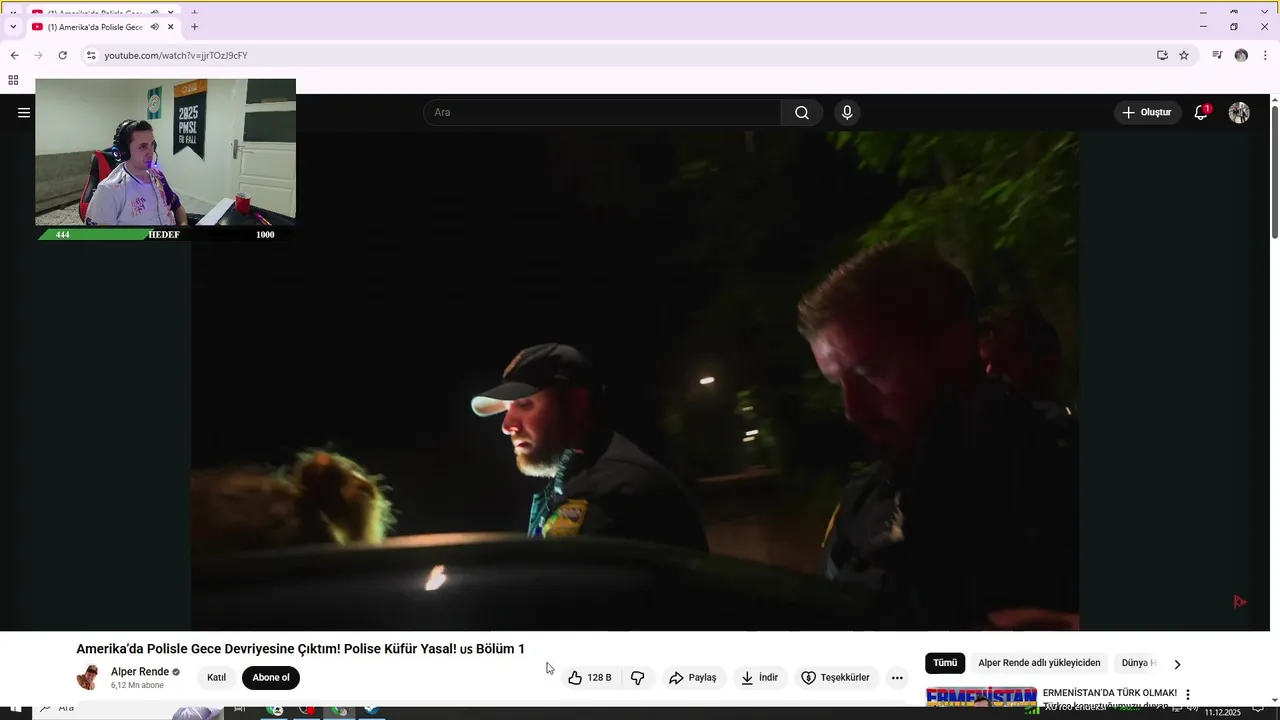
Task: Go forward with browser forward arrow
Action: click(x=38, y=55)
